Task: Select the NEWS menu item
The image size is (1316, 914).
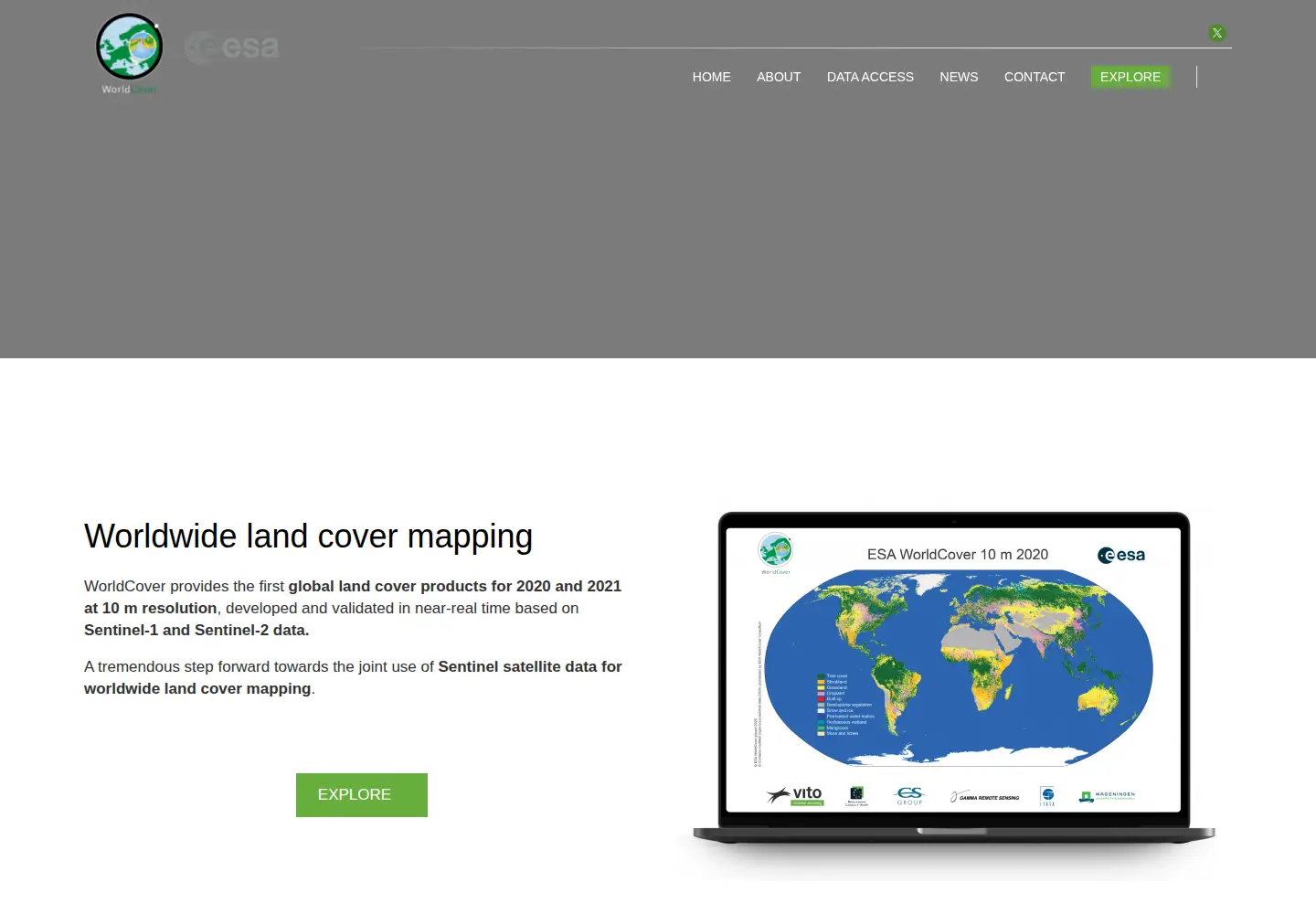Action: pyautogui.click(x=959, y=77)
